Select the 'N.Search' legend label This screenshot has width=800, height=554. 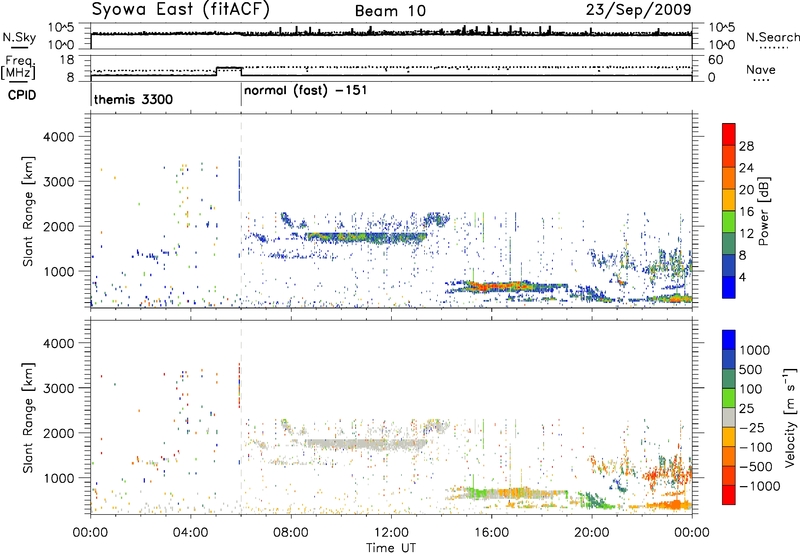(772, 37)
